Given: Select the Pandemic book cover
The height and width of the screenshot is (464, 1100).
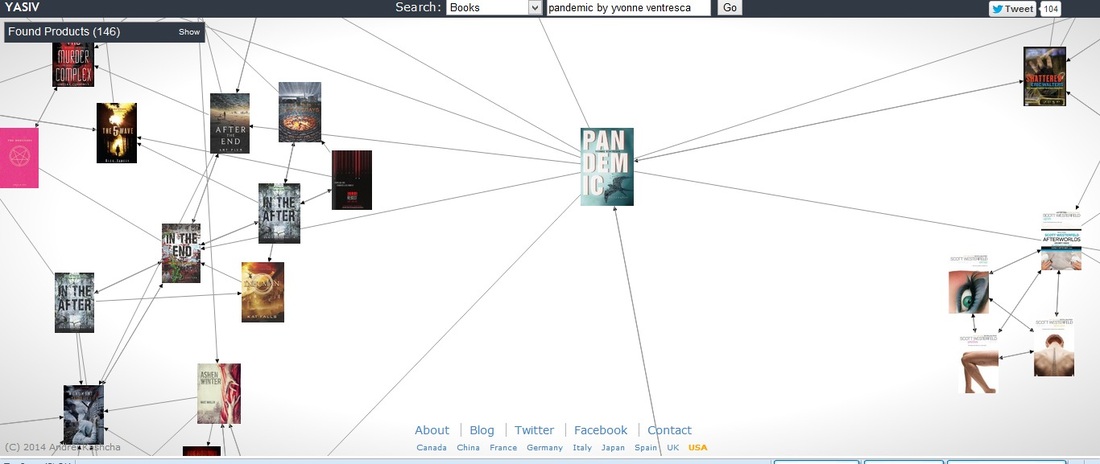Looking at the screenshot, I should click(607, 166).
